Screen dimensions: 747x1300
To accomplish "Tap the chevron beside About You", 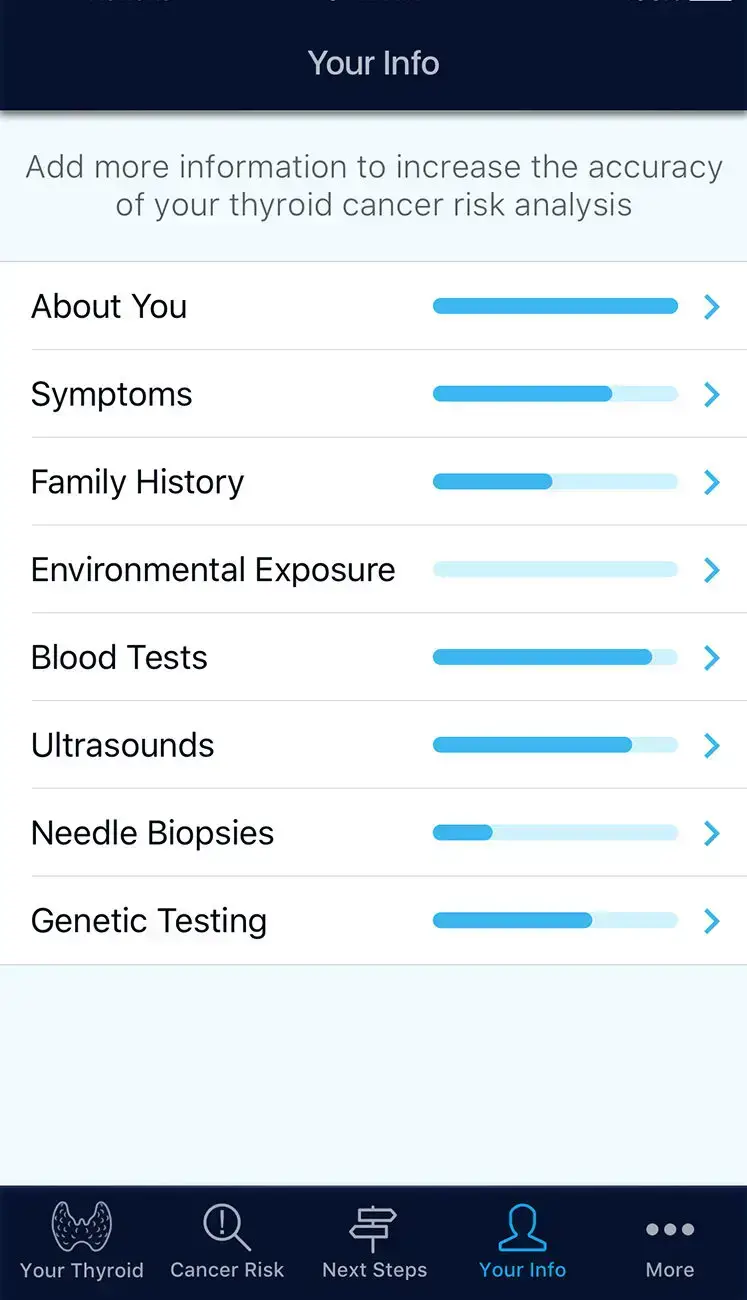I will [712, 307].
